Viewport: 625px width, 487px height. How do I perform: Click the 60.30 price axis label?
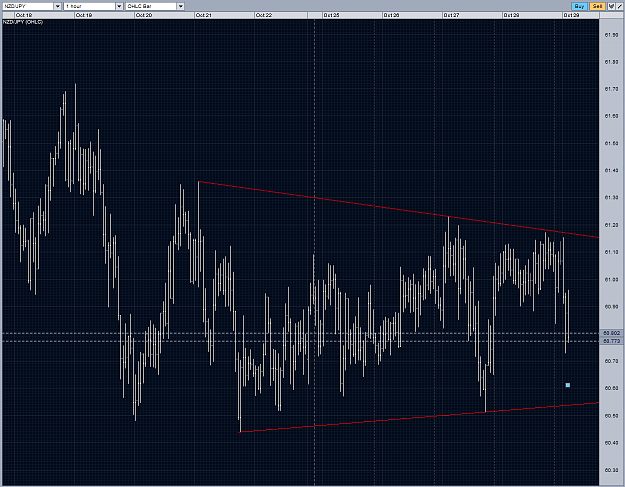click(x=611, y=470)
